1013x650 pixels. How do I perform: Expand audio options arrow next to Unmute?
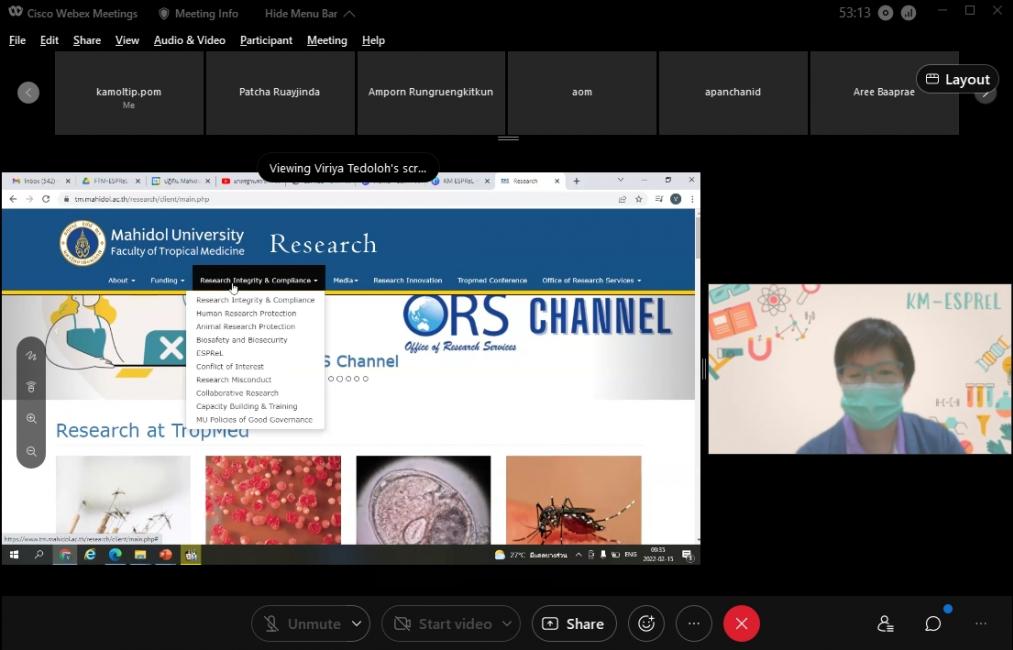point(357,624)
